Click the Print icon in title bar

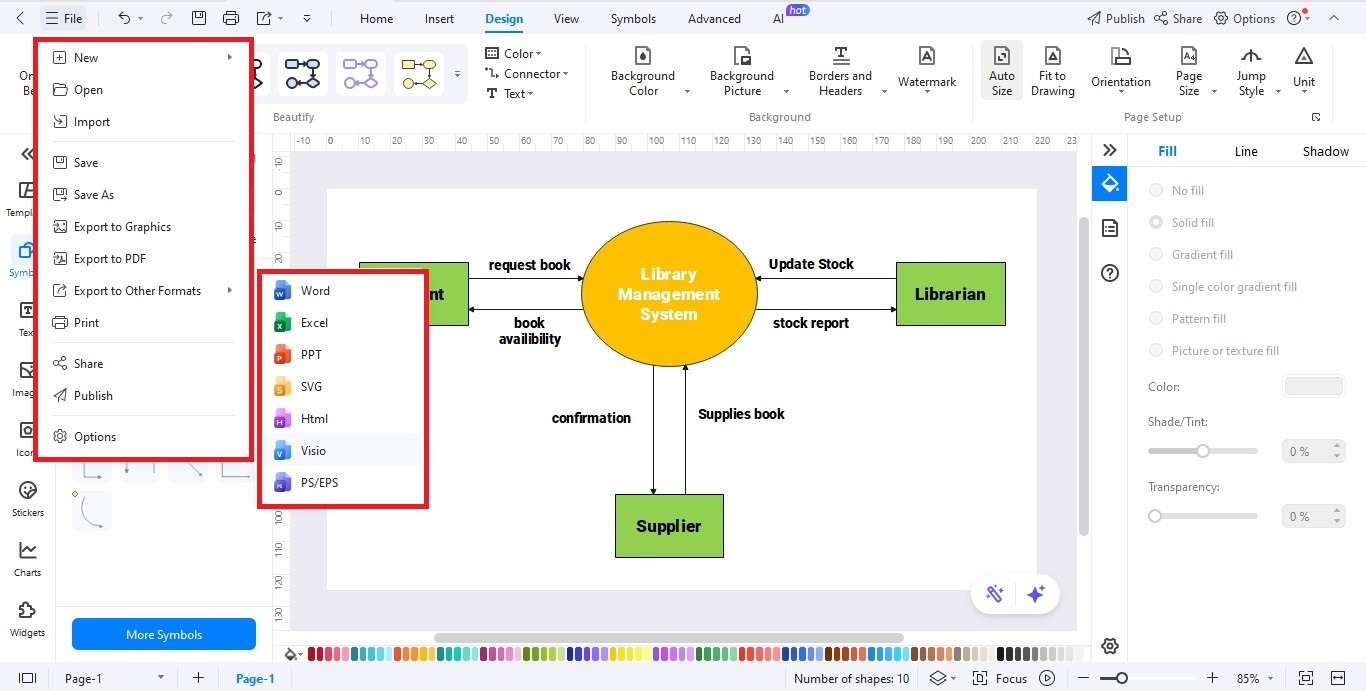231,18
